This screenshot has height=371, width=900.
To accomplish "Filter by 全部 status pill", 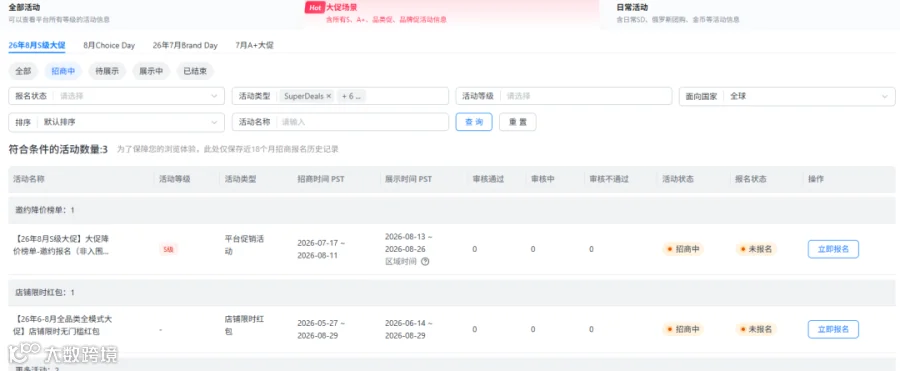I will coord(23,71).
